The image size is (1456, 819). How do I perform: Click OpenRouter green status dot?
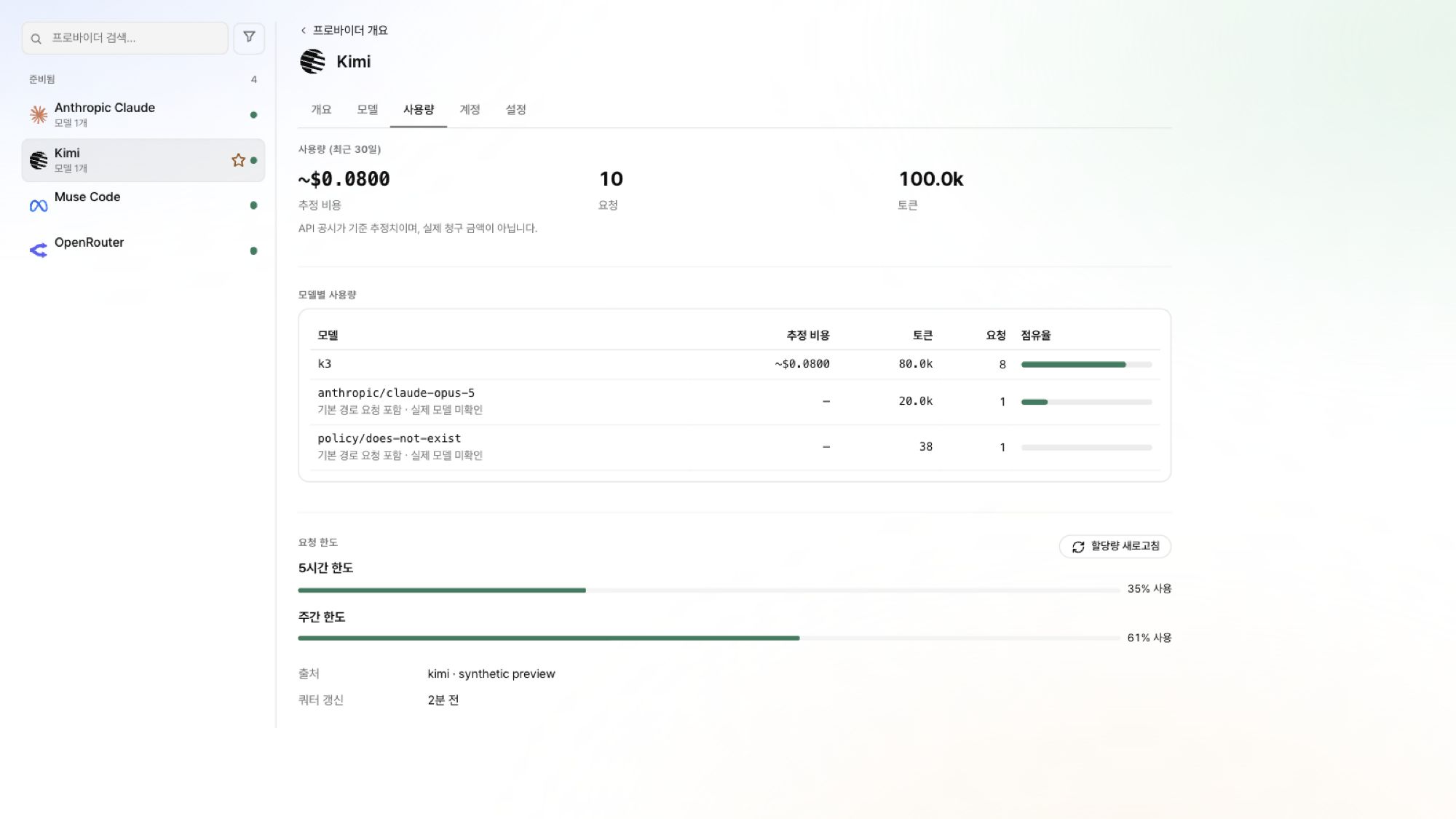[x=253, y=250]
